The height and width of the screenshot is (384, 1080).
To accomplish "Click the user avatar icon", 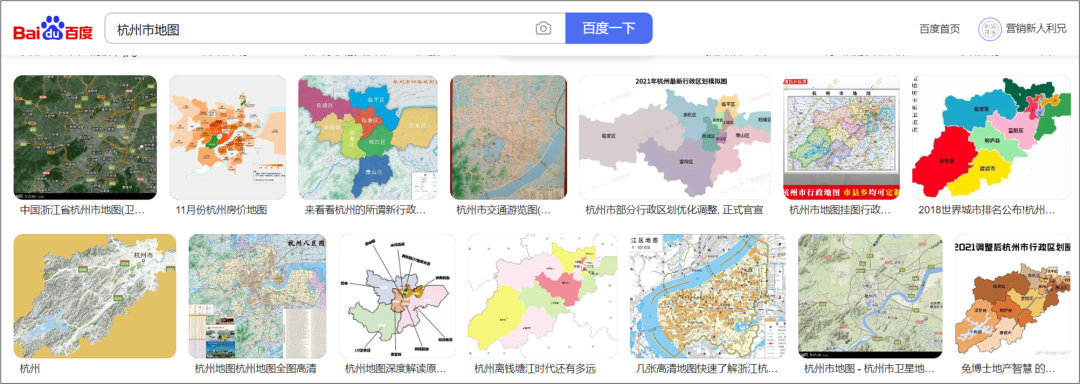I will 990,29.
